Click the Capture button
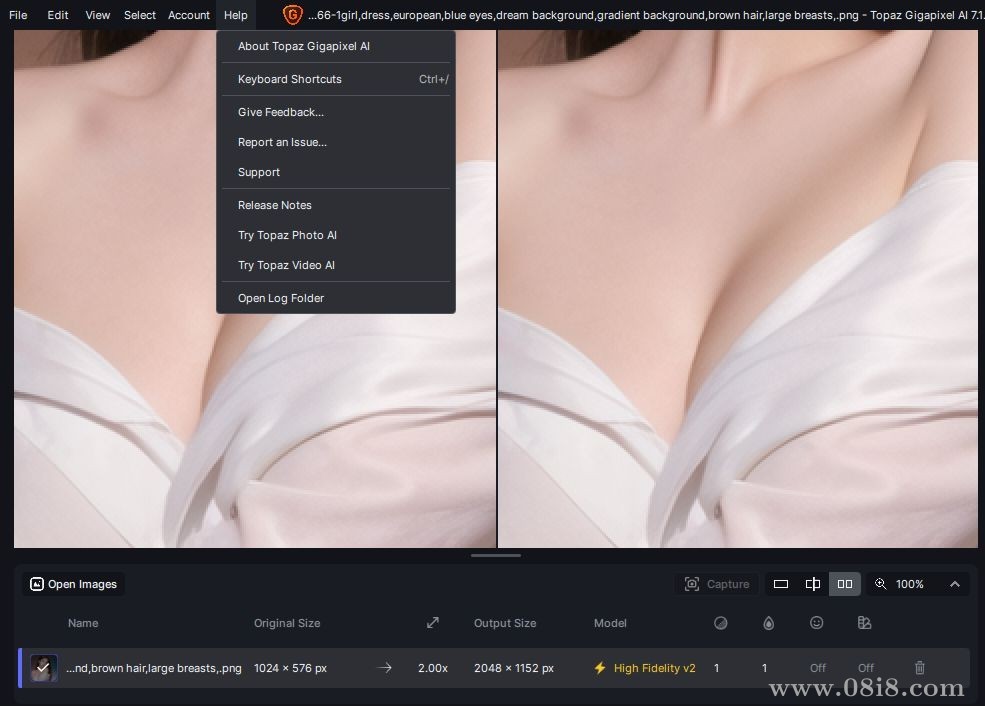 (717, 584)
